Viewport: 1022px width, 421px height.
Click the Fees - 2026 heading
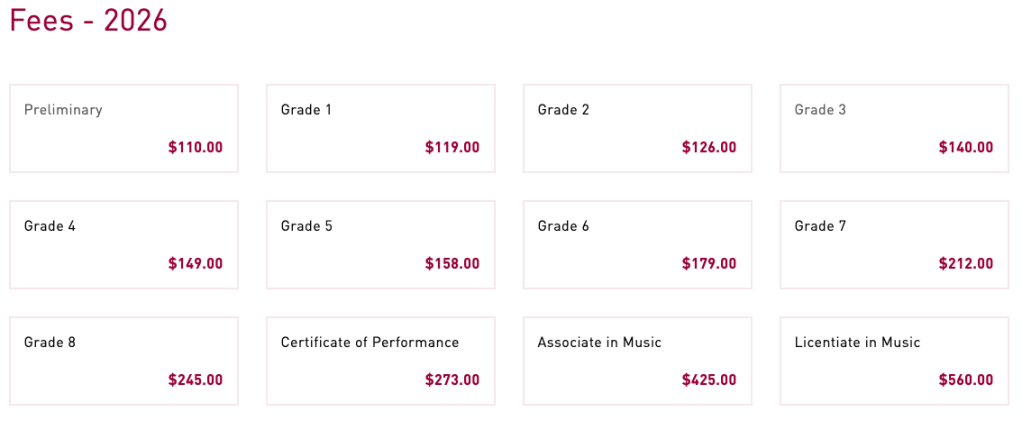point(88,21)
